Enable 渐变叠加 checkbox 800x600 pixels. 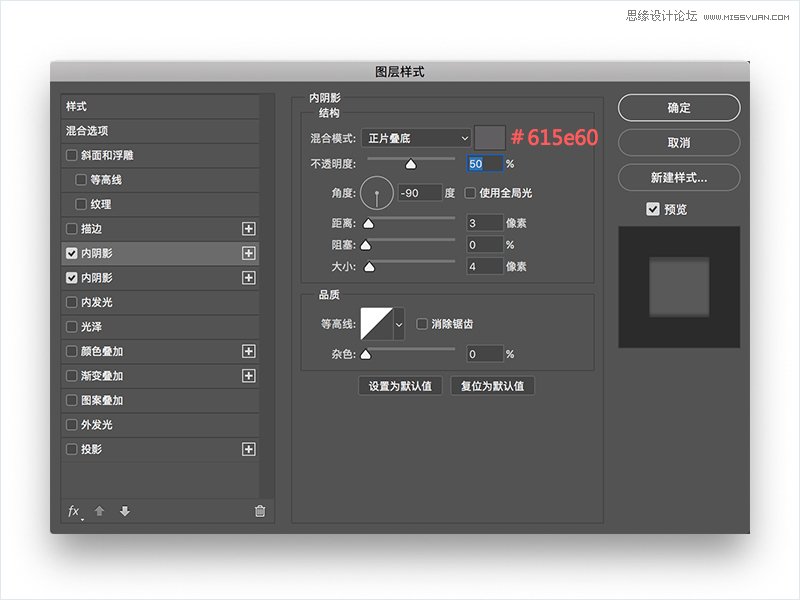tap(71, 376)
